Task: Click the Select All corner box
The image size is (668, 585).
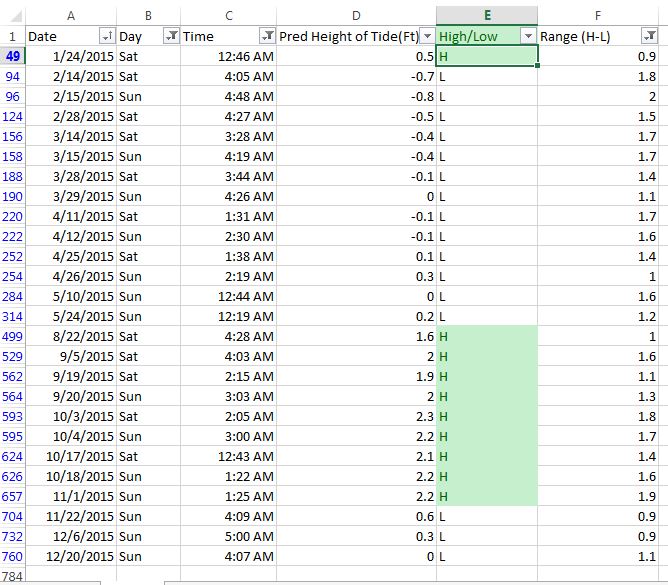Action: [12, 15]
